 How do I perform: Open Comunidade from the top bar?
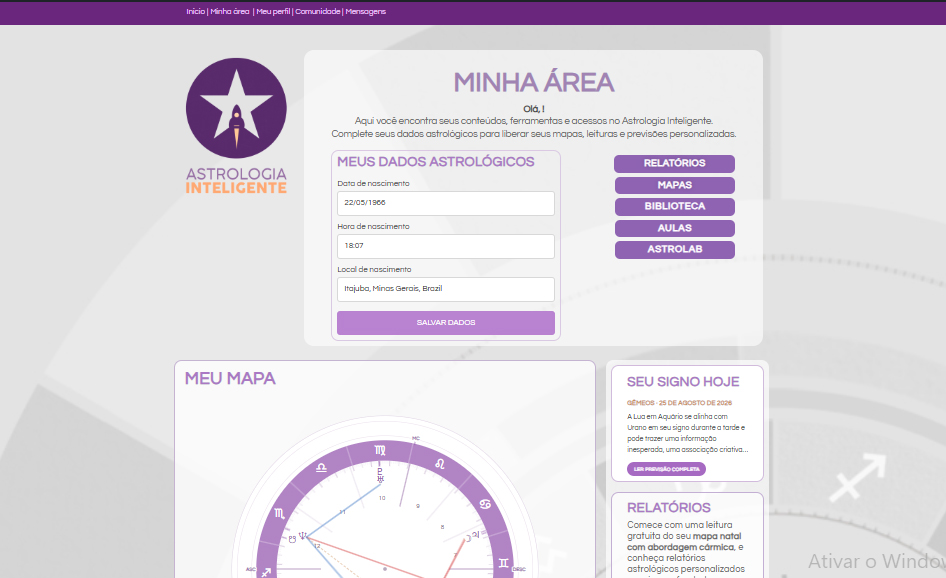(x=318, y=11)
